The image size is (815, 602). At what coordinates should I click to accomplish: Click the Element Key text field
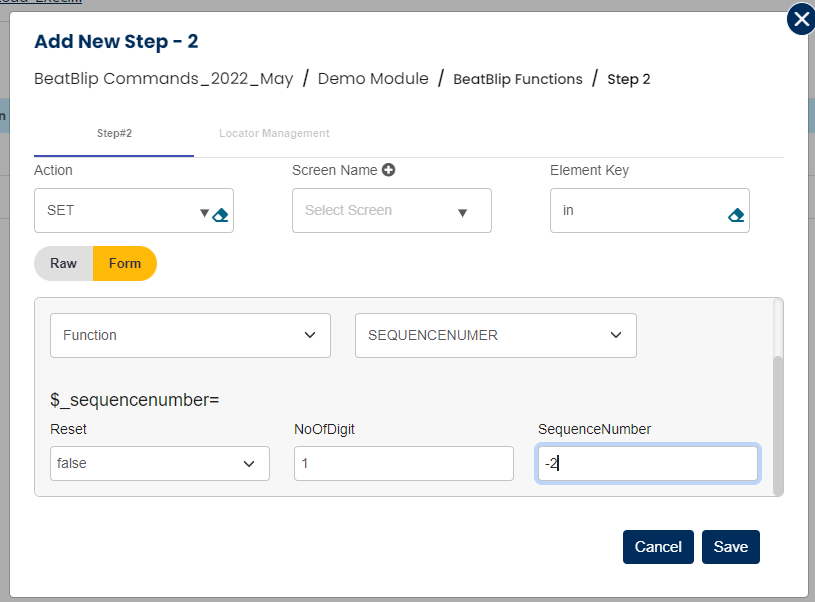point(638,211)
